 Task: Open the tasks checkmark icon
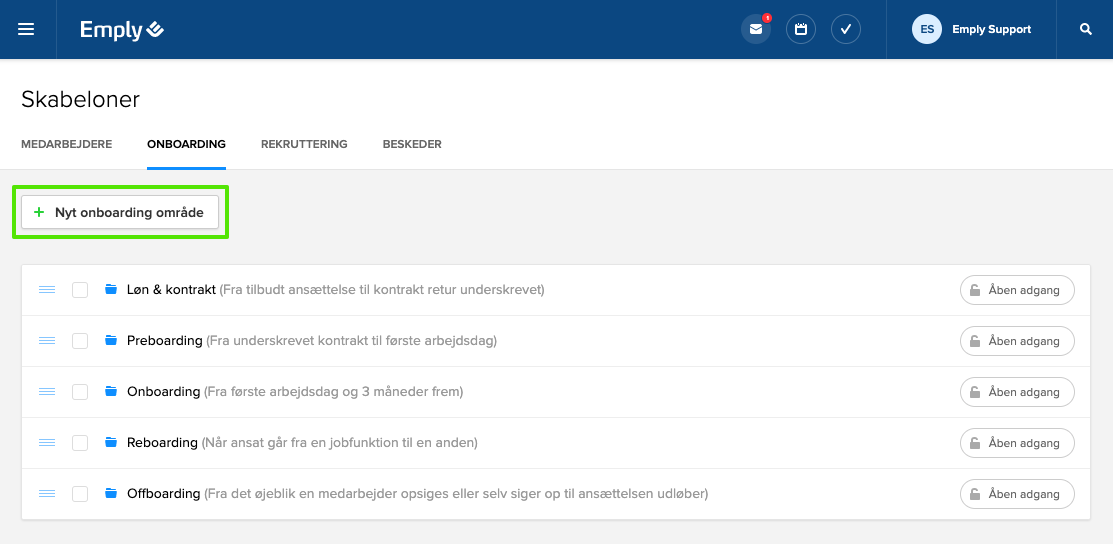click(x=845, y=29)
